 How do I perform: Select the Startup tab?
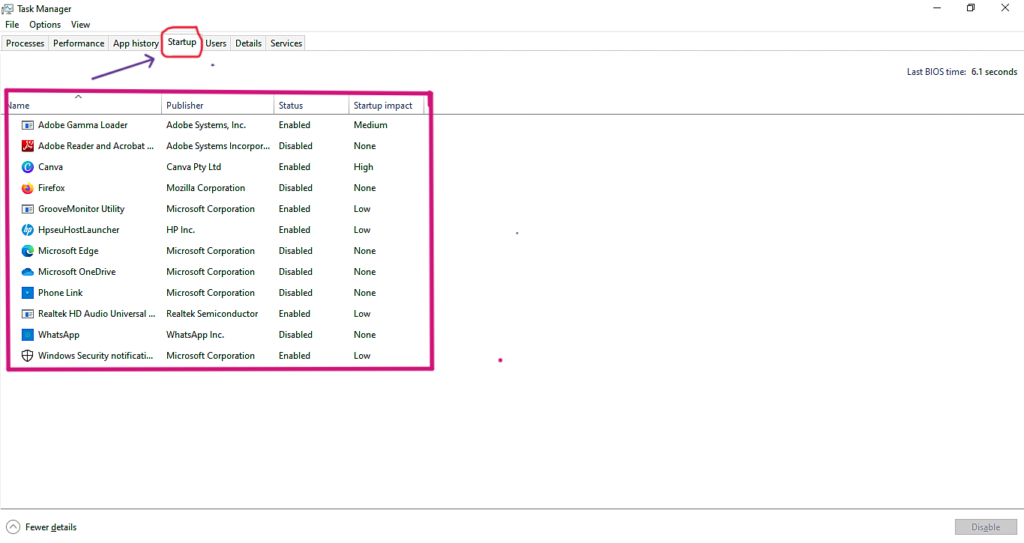point(182,42)
